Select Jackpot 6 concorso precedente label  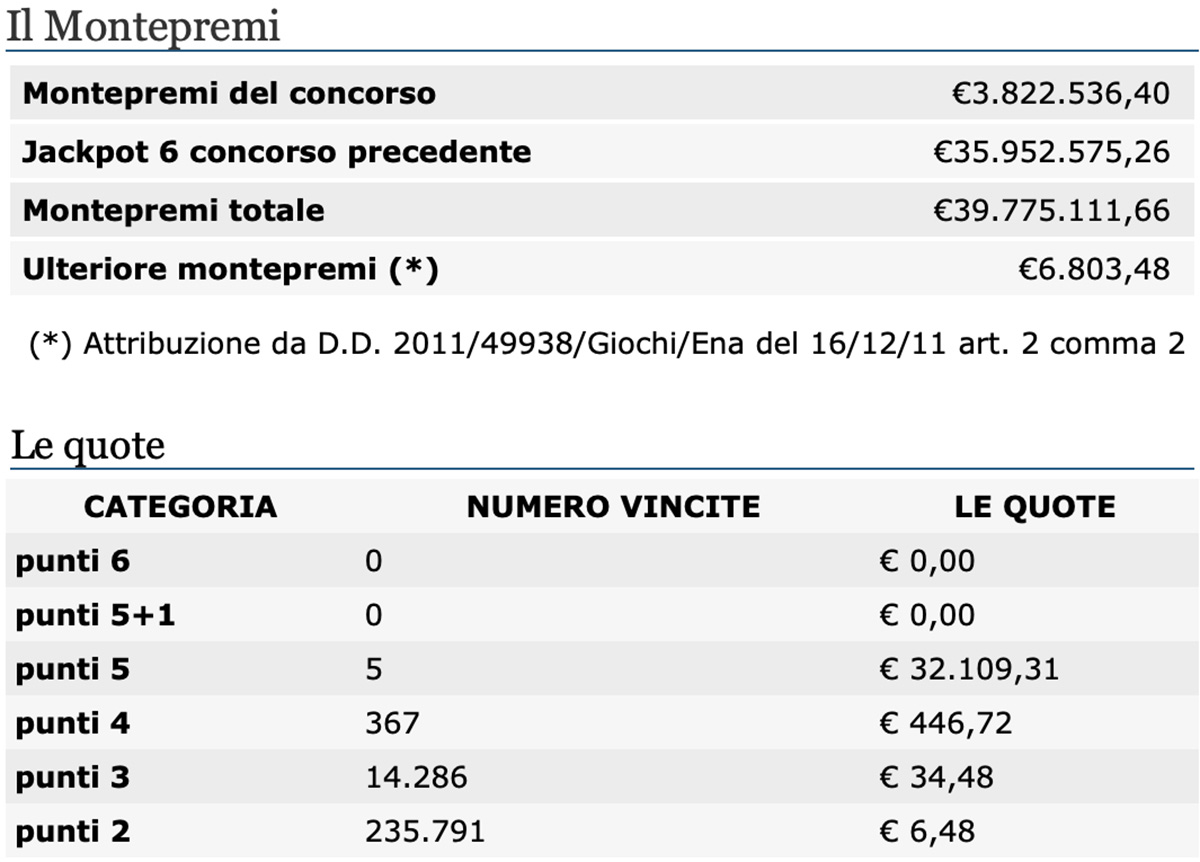coord(277,152)
